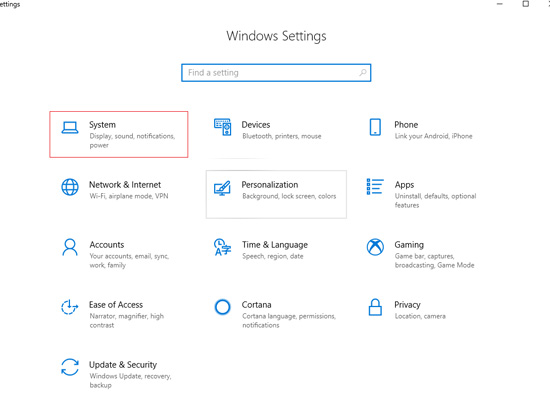Click the Ease of Access icon
The width and height of the screenshot is (550, 400).
pos(69,307)
